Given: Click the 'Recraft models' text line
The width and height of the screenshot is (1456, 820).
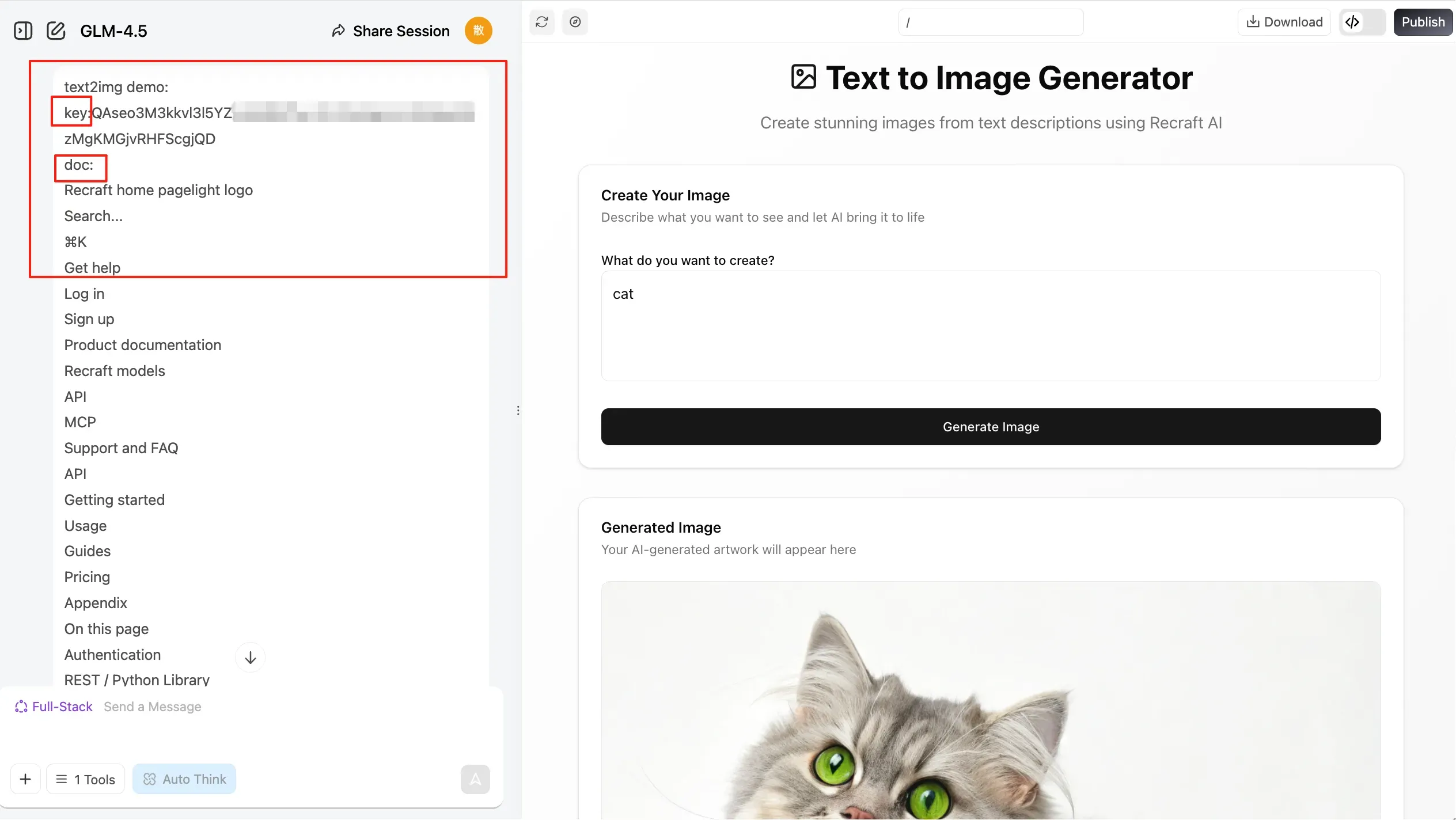Looking at the screenshot, I should click(x=115, y=371).
